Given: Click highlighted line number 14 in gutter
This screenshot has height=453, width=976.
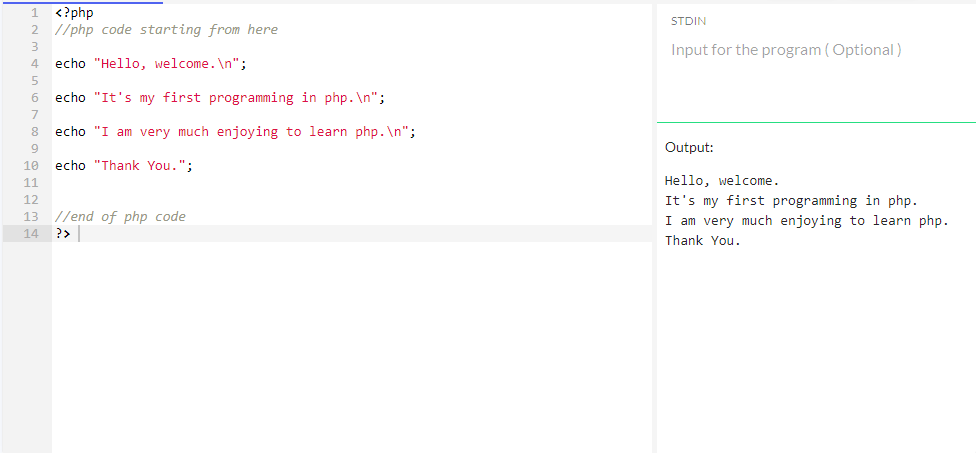Looking at the screenshot, I should [31, 233].
